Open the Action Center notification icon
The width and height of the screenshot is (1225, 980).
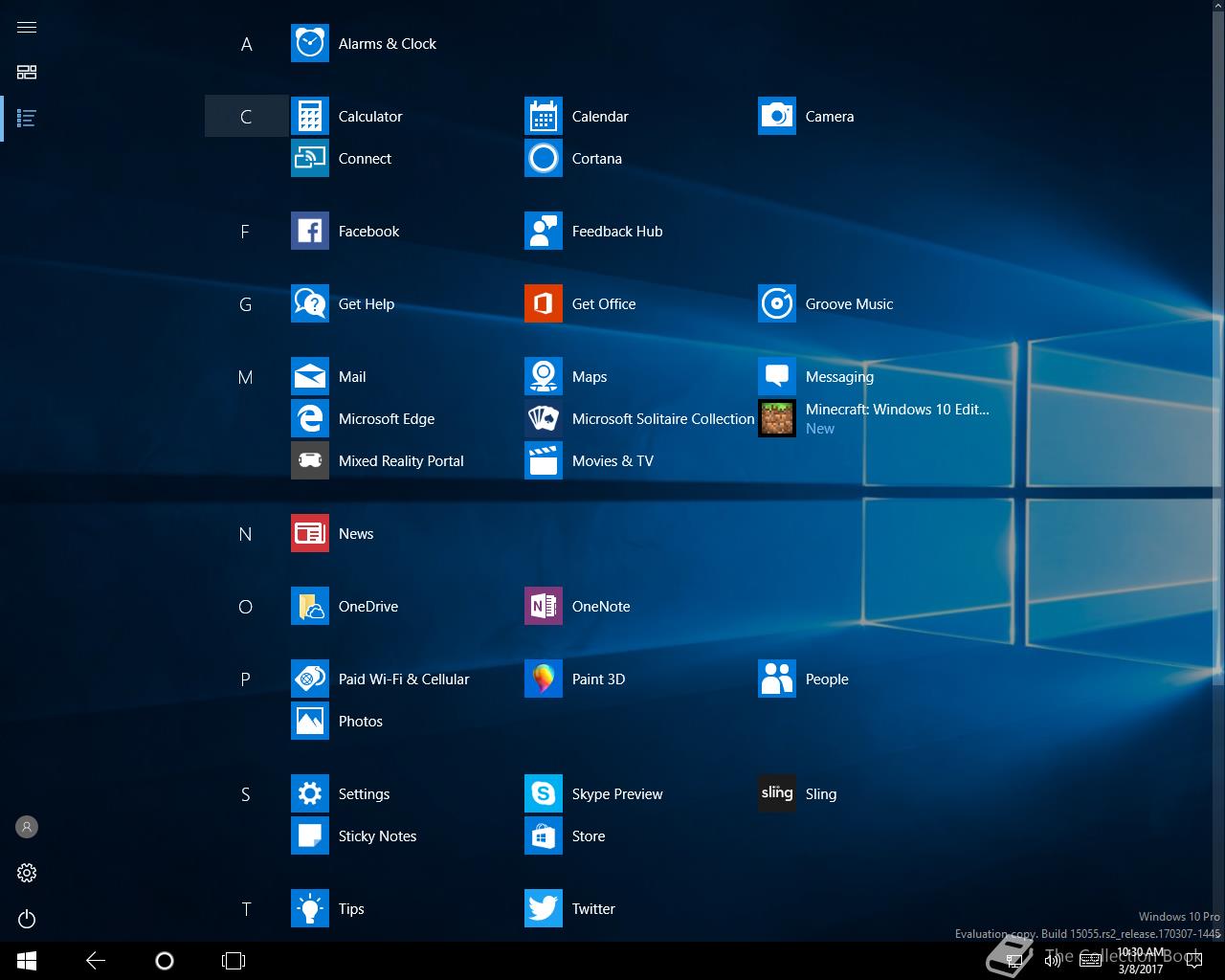point(1193,961)
